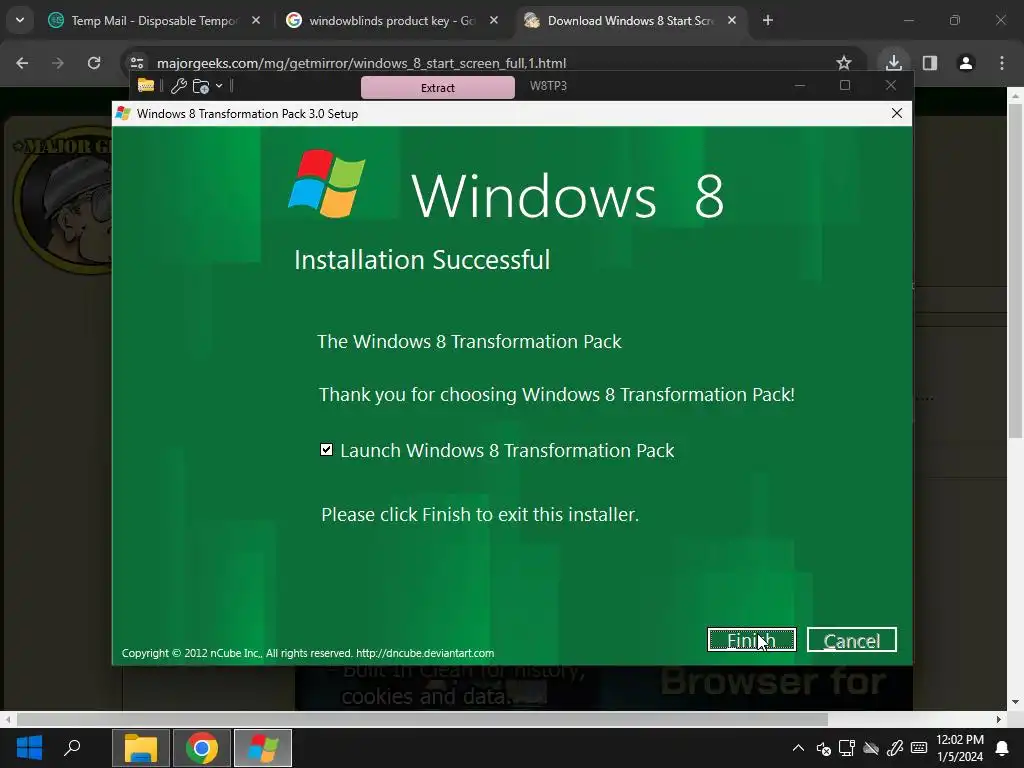Open the clock showing 12:02 PM
The image size is (1024, 768).
coord(959,748)
